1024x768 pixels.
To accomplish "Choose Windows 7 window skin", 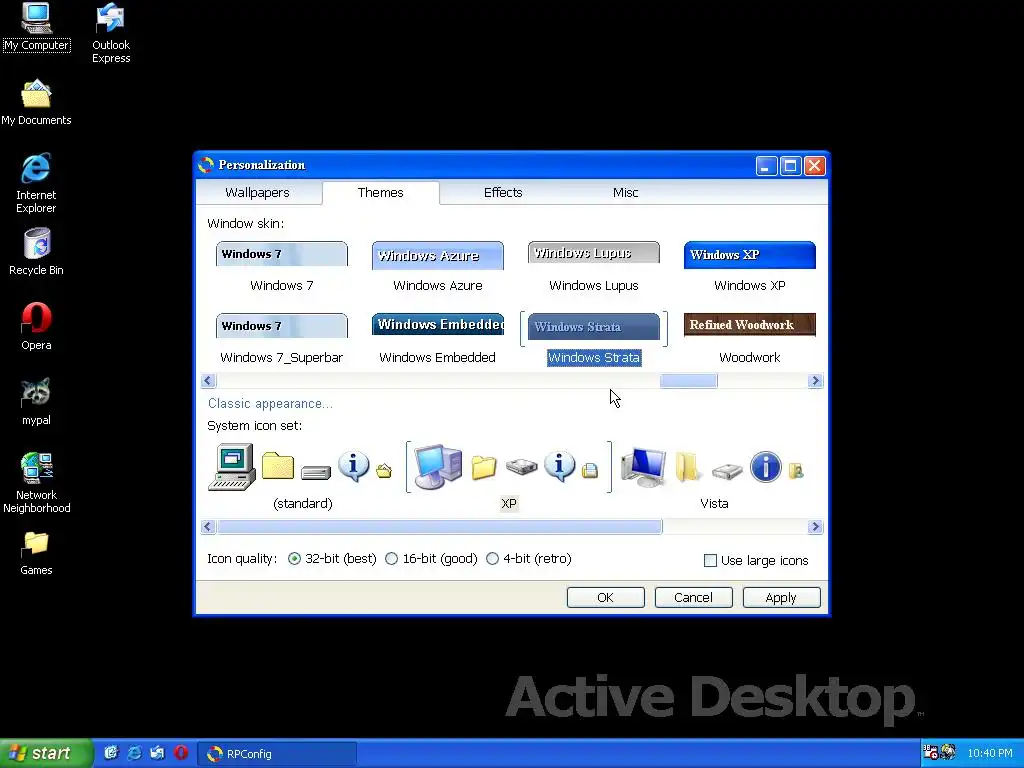I will 281,267.
